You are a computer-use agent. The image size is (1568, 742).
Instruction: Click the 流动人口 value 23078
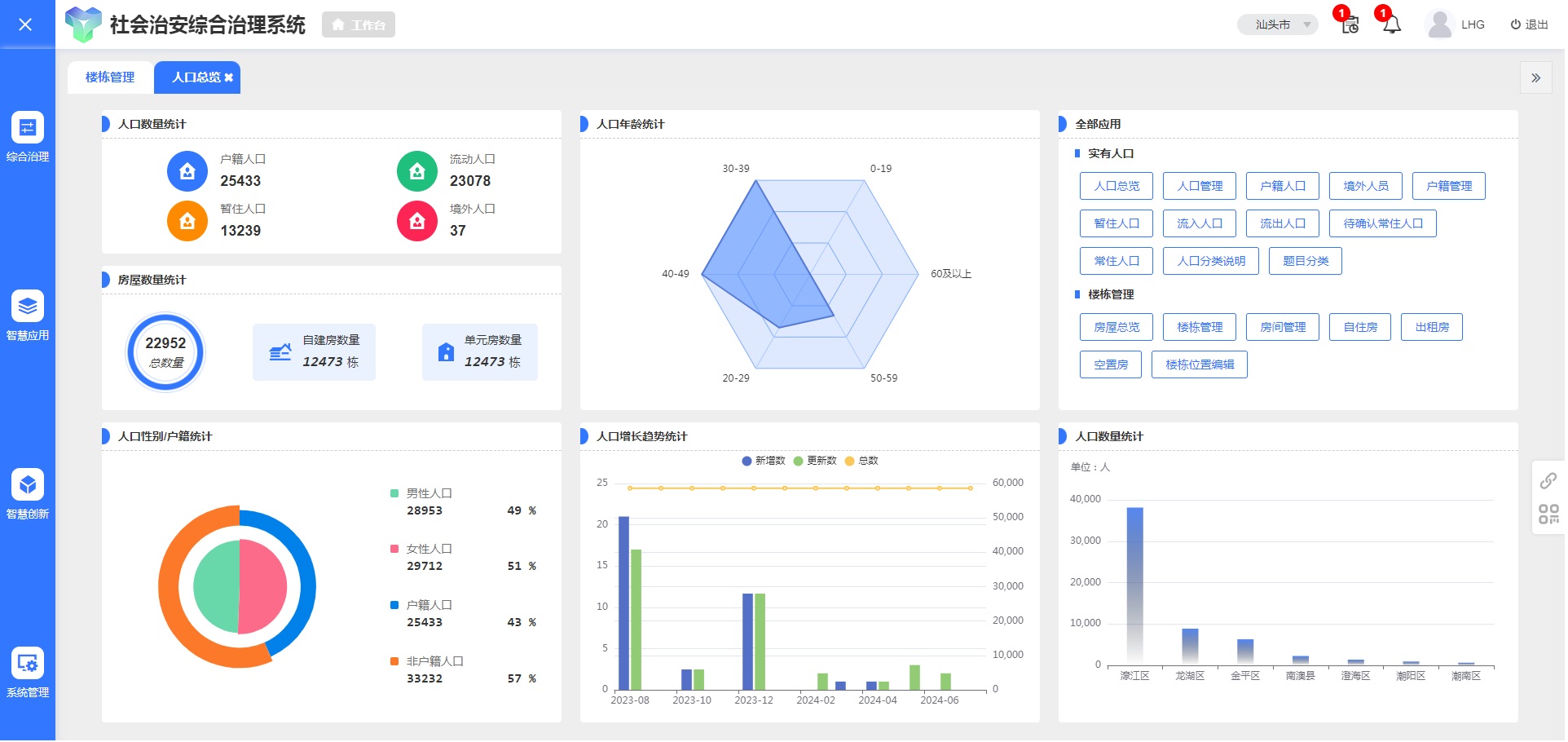point(470,181)
